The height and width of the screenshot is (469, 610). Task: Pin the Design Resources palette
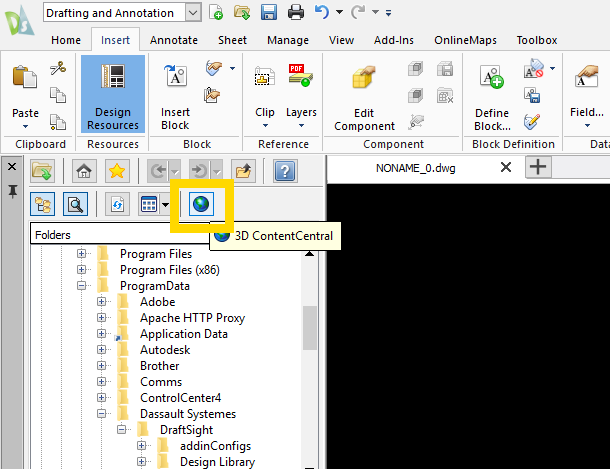(x=12, y=191)
